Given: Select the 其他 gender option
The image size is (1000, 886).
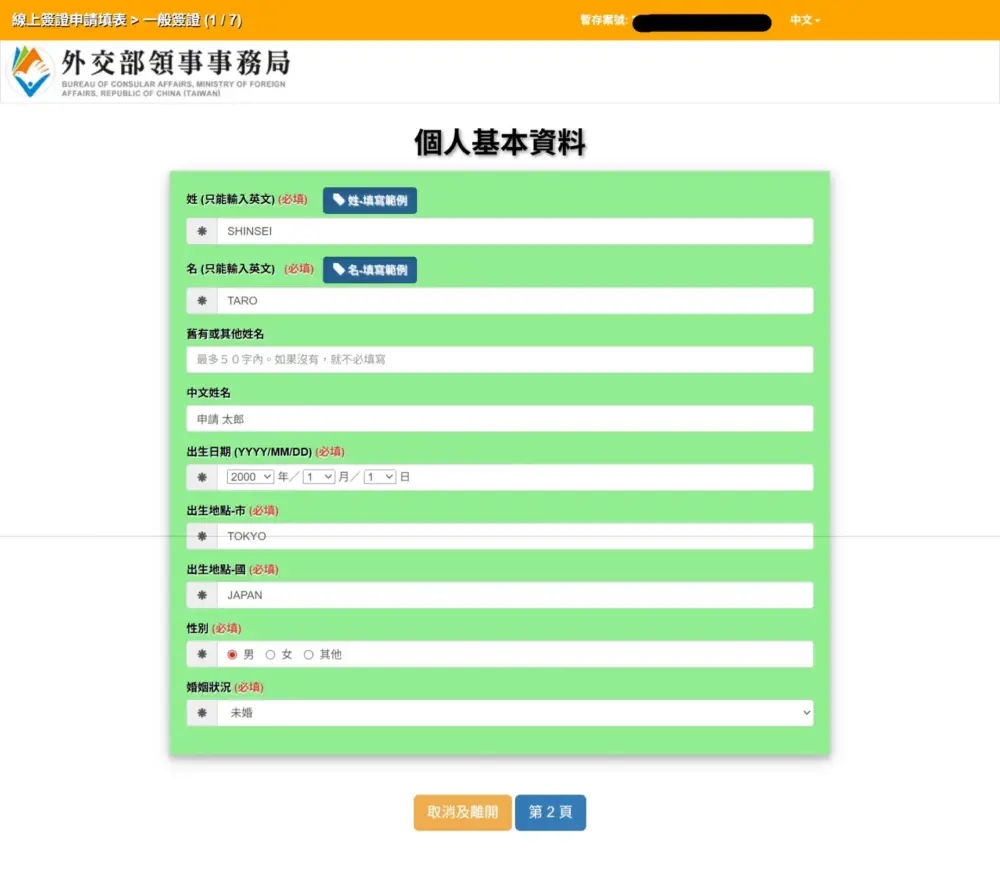Looking at the screenshot, I should 307,654.
